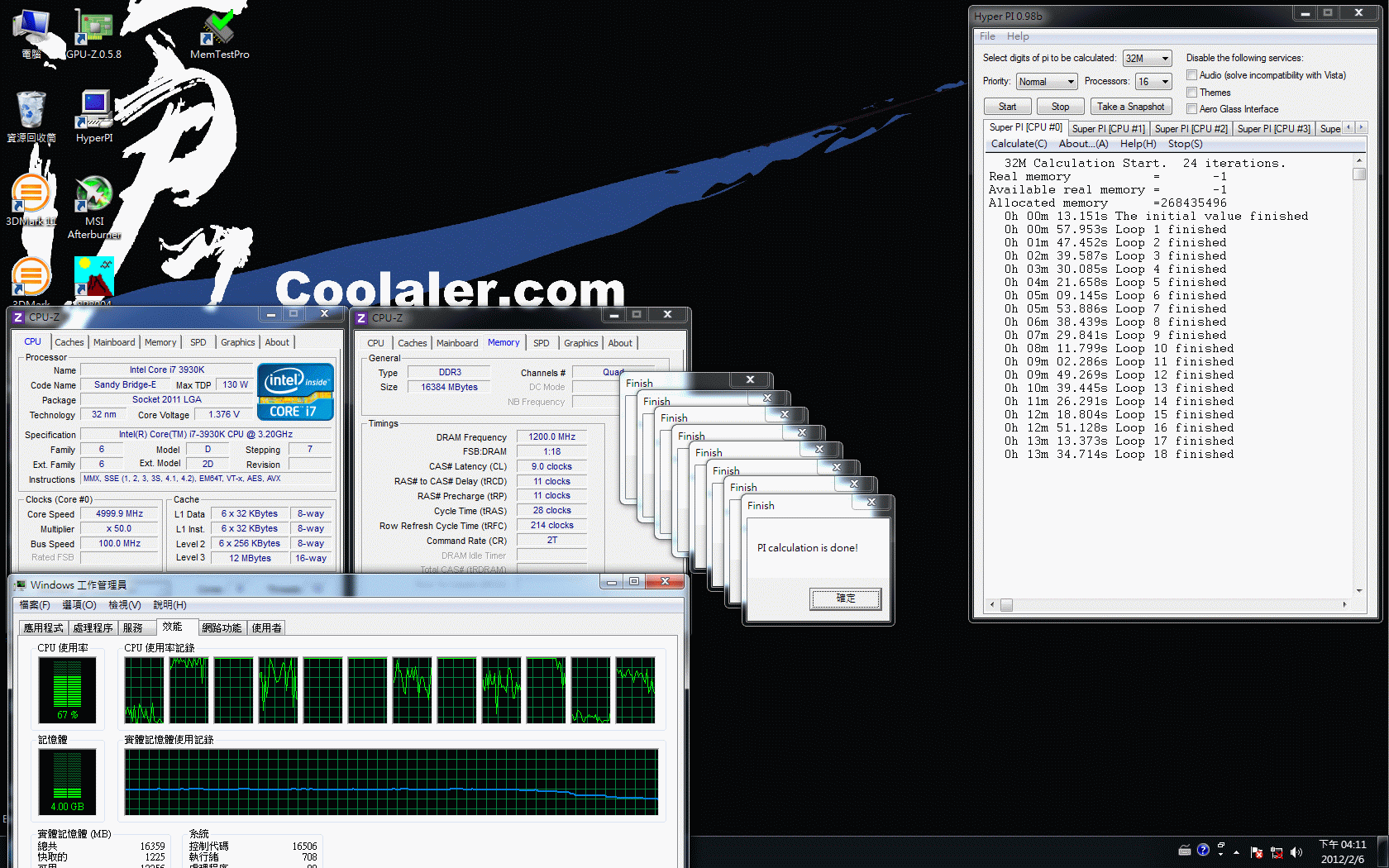
Task: Click the keyboard input icon in the system tray
Action: [x=1184, y=851]
